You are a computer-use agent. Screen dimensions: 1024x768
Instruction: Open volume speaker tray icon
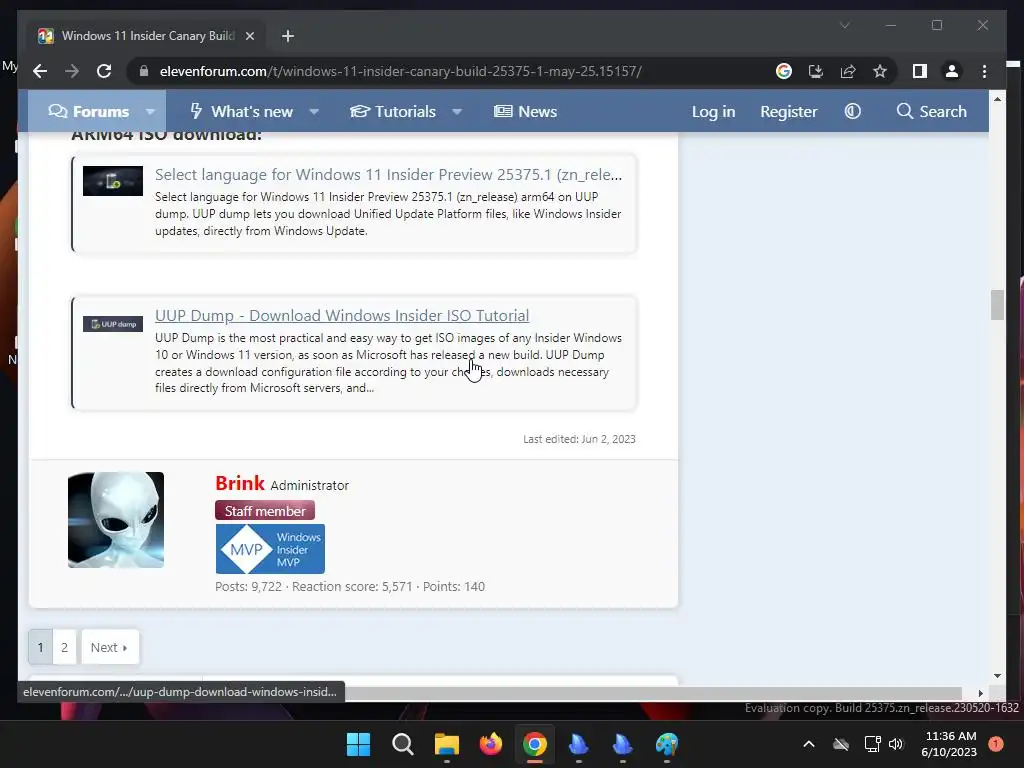(896, 744)
